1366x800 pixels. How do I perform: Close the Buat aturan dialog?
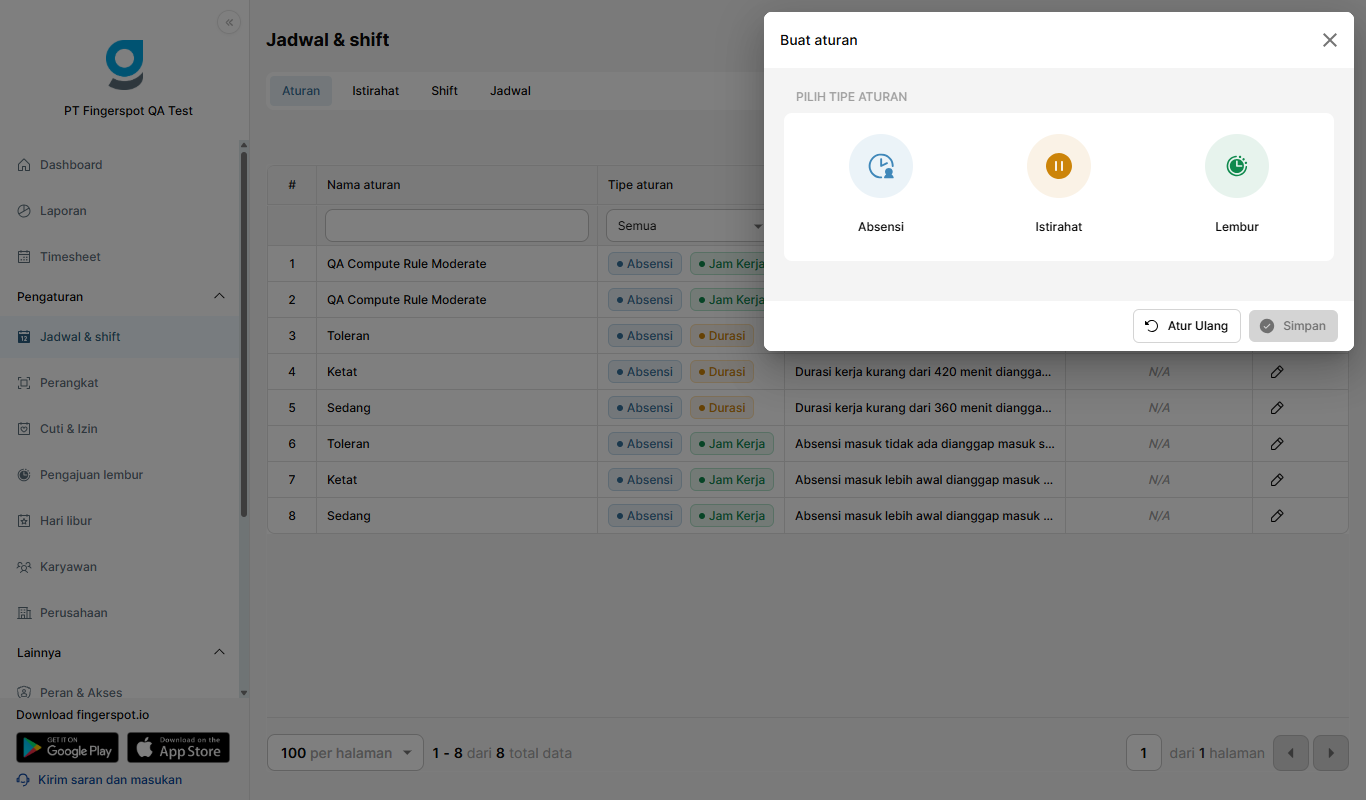[1330, 40]
